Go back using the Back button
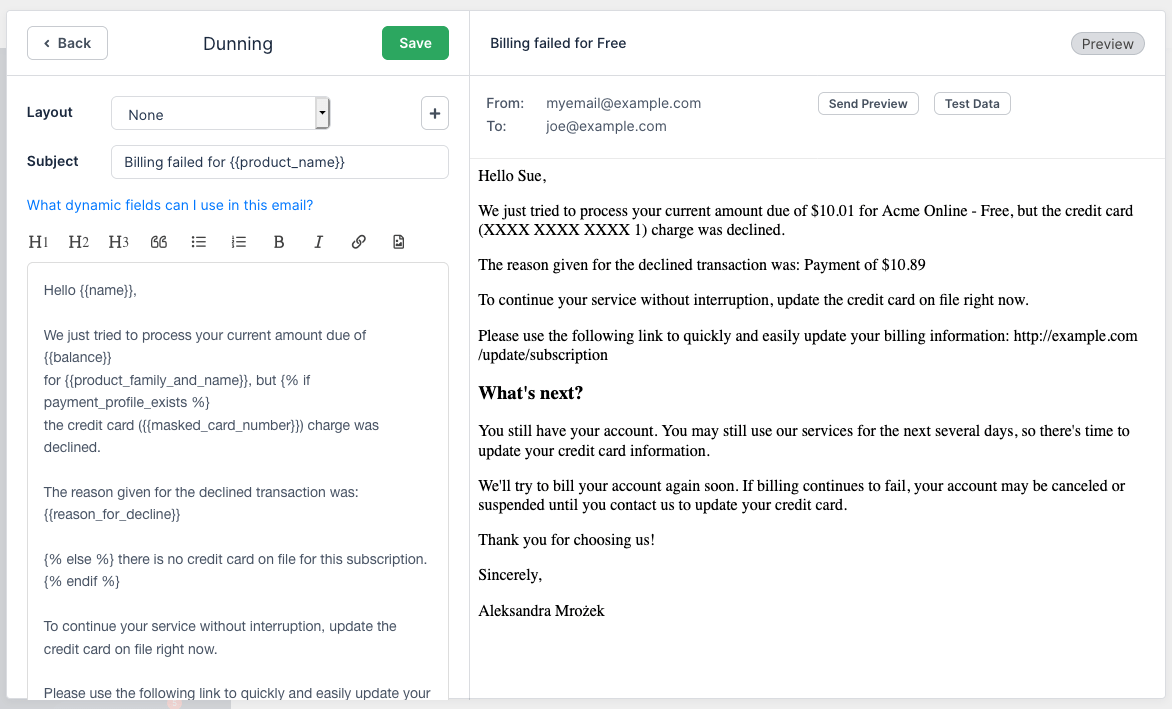Screen dimensions: 1172x709 [67, 43]
